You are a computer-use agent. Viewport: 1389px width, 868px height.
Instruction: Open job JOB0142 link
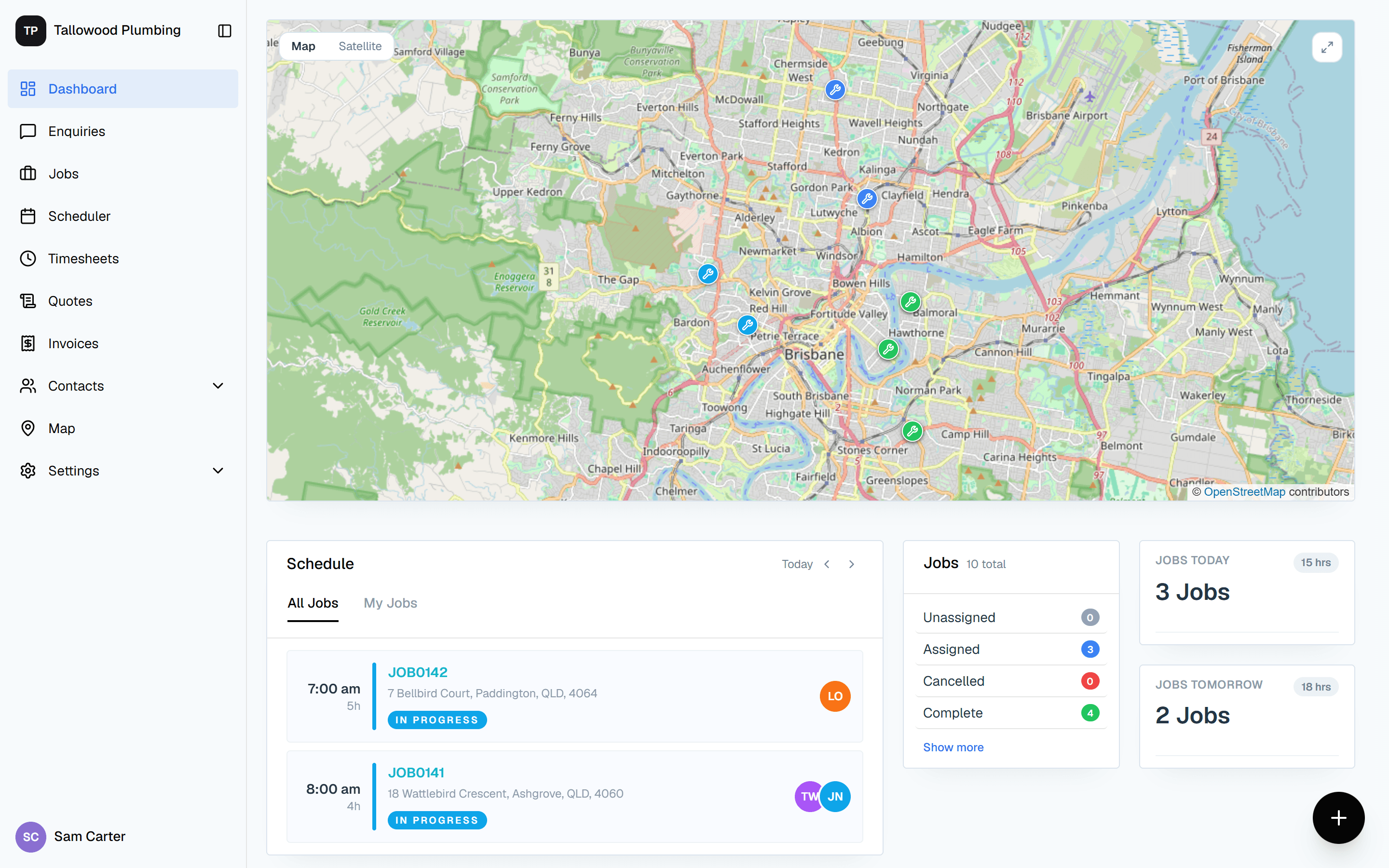417,672
